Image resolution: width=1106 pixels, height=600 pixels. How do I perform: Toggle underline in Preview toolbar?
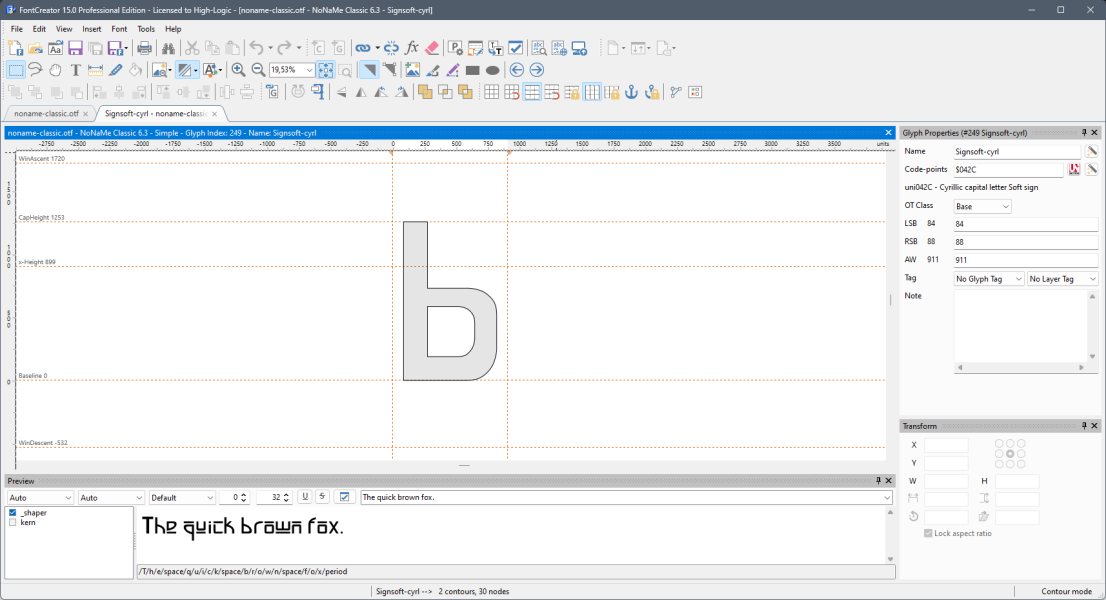click(305, 497)
